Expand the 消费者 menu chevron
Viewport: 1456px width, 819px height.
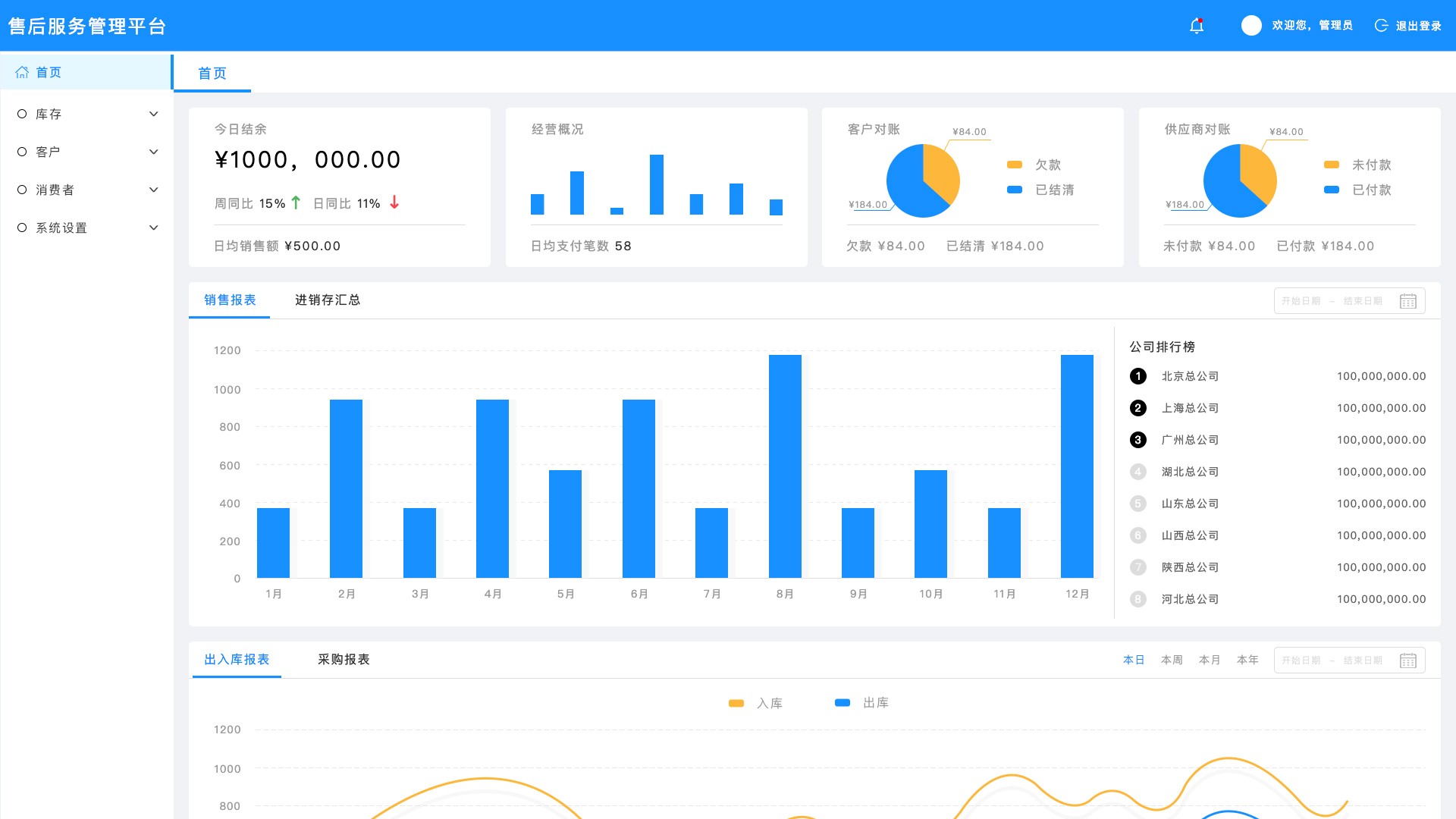click(x=154, y=190)
